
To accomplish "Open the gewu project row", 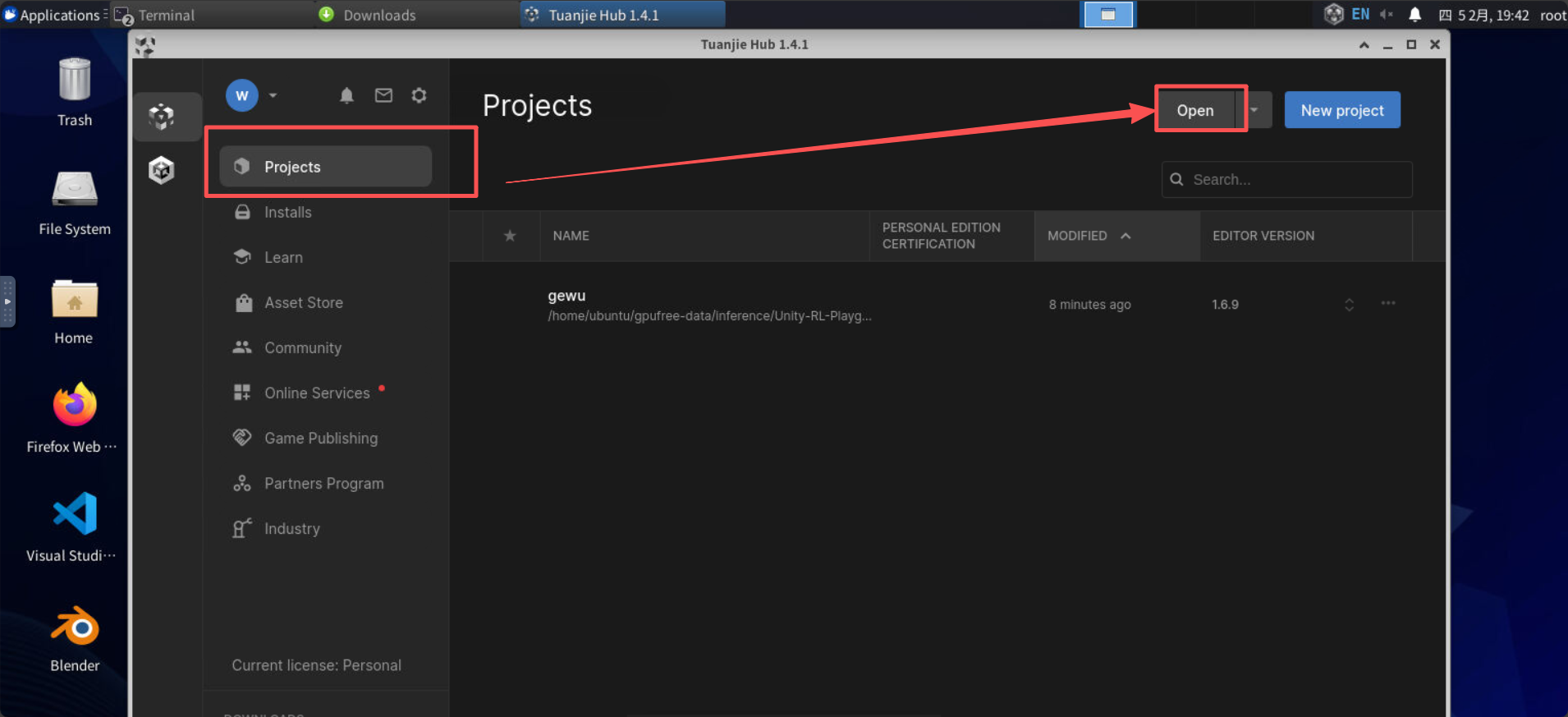I will click(x=947, y=305).
